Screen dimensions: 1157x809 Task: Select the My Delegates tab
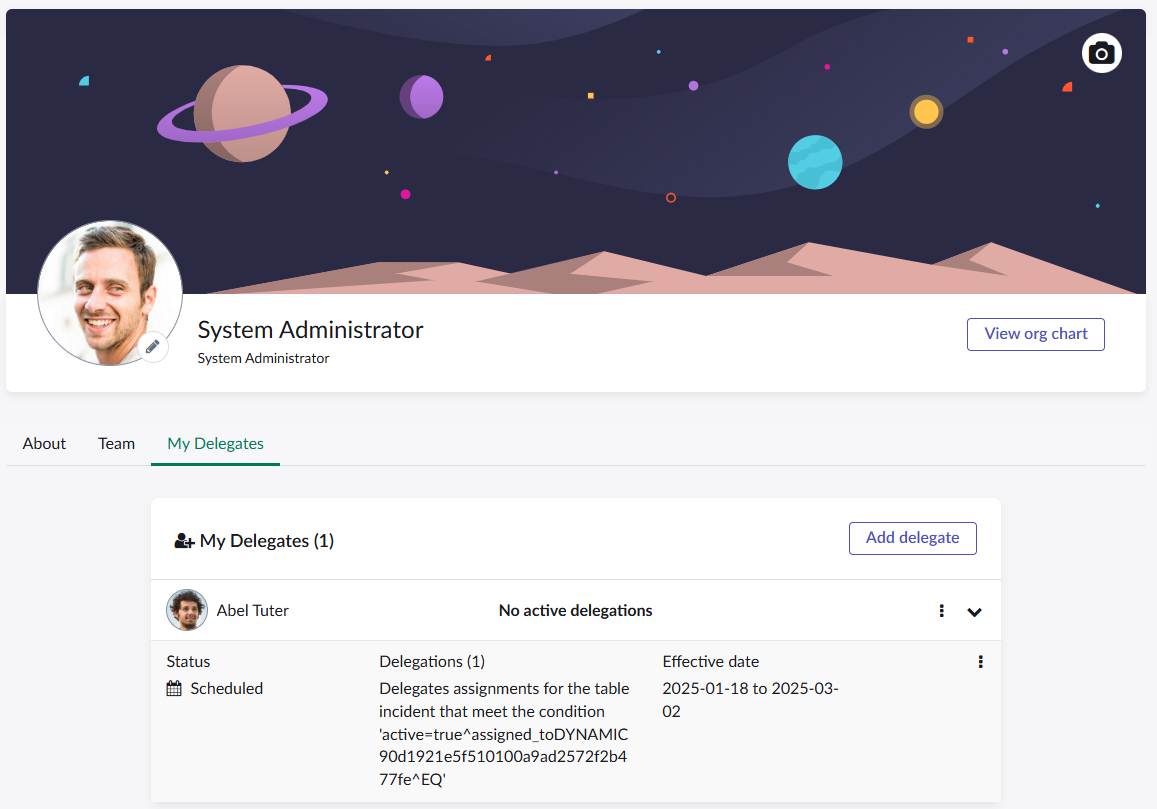pos(215,443)
